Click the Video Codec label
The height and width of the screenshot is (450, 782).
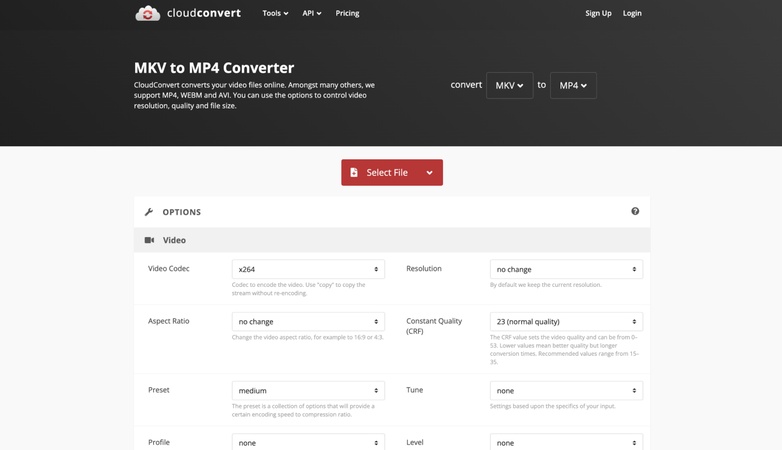(169, 268)
